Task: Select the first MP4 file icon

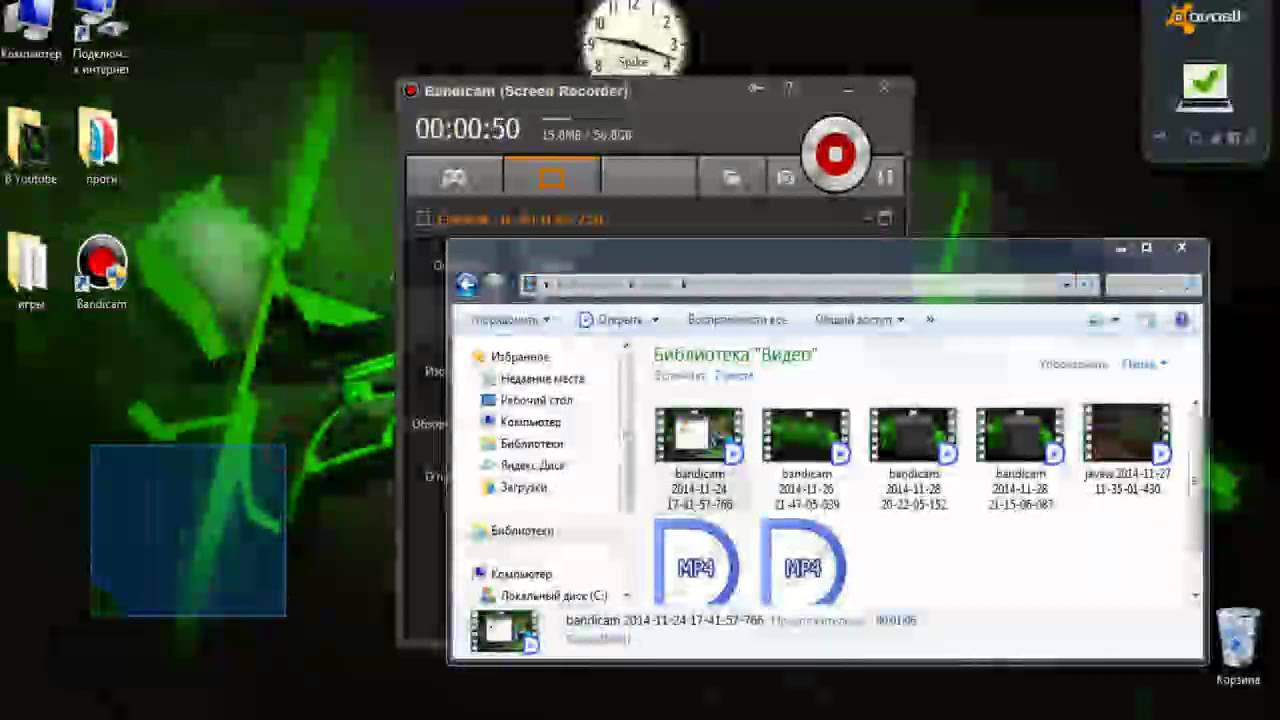Action: point(697,563)
